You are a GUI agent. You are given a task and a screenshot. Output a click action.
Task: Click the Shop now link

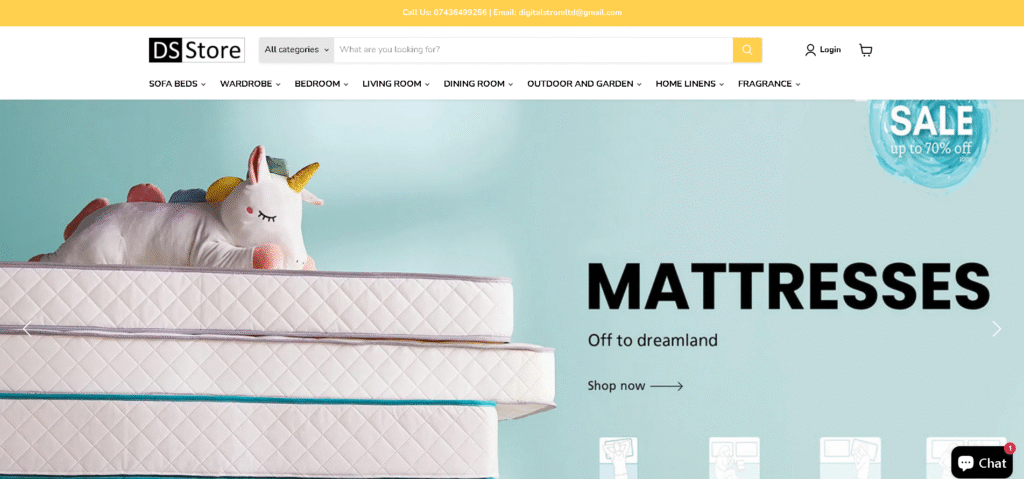coord(635,386)
